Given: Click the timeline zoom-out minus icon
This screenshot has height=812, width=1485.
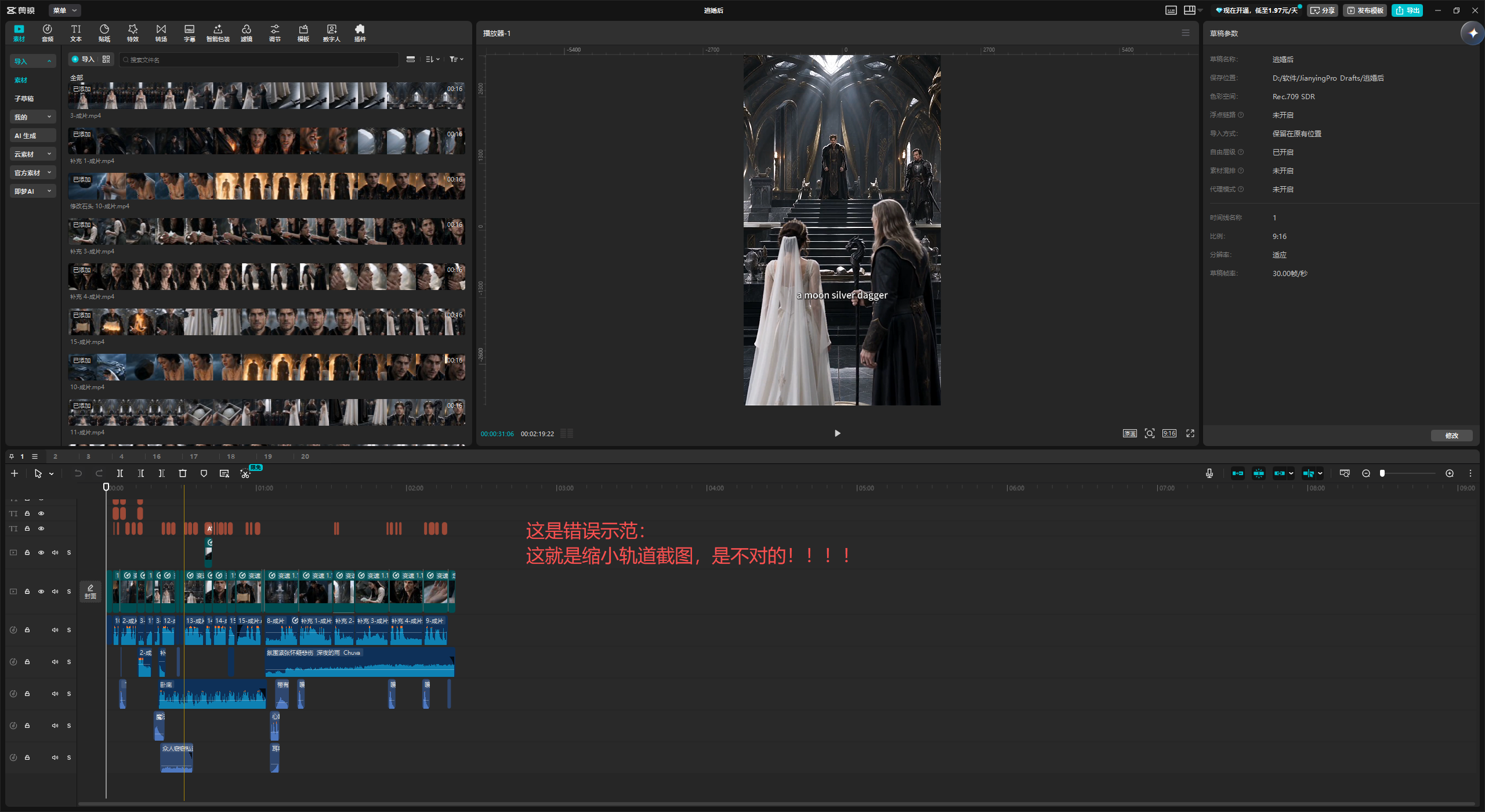Looking at the screenshot, I should 1366,474.
